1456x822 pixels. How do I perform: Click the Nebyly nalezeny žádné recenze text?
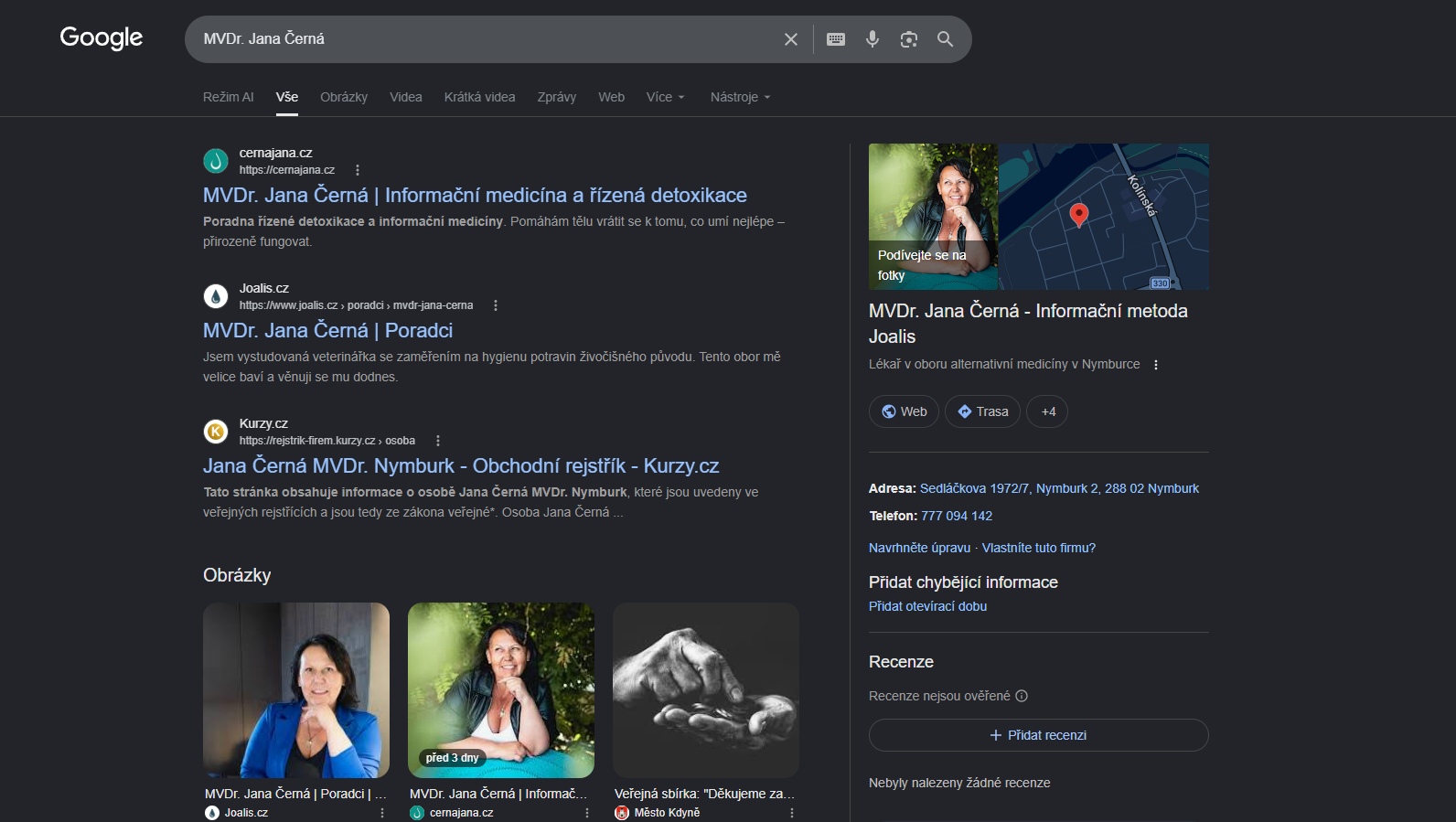(x=959, y=783)
